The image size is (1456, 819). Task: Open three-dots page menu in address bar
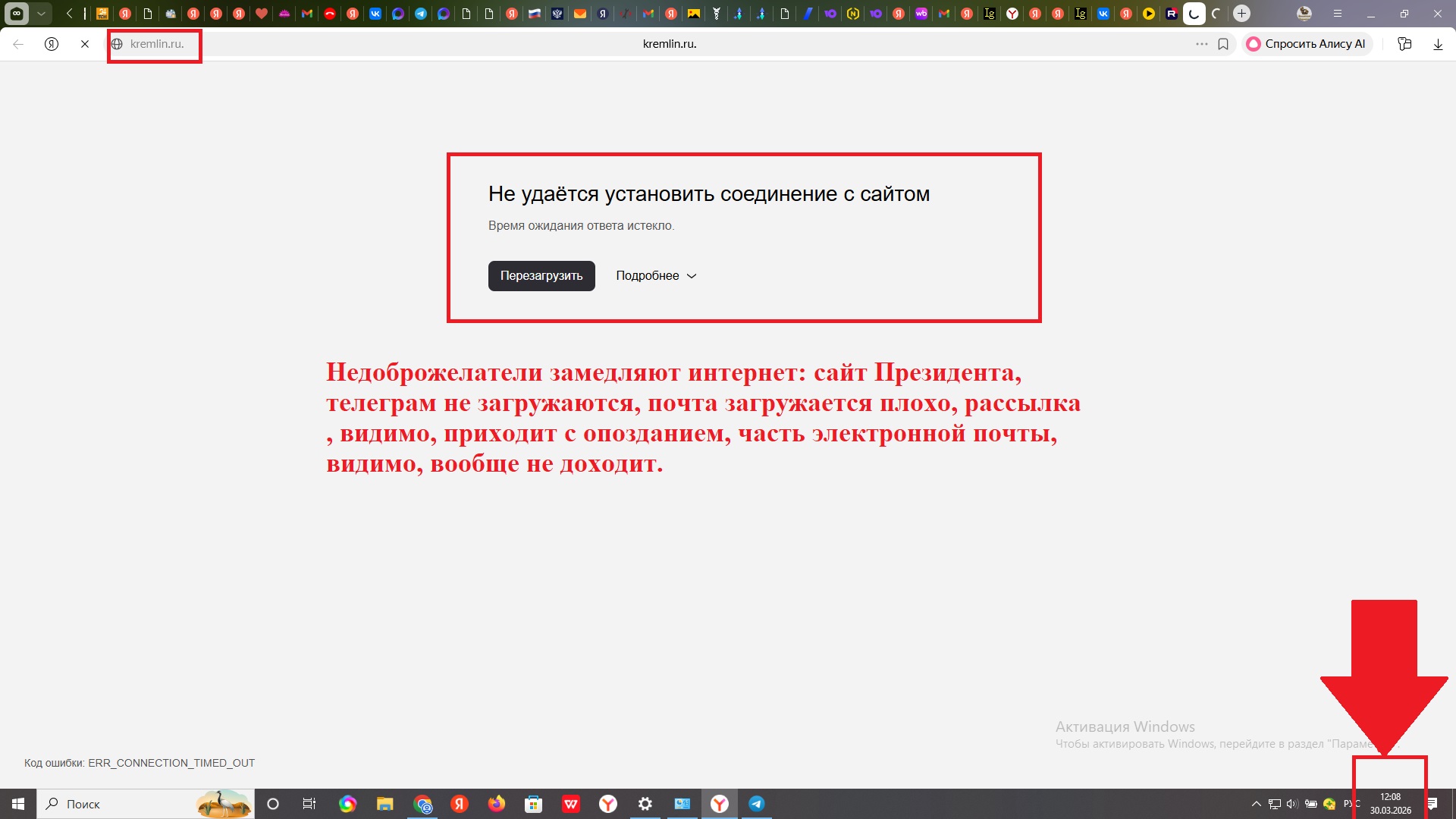[1201, 44]
